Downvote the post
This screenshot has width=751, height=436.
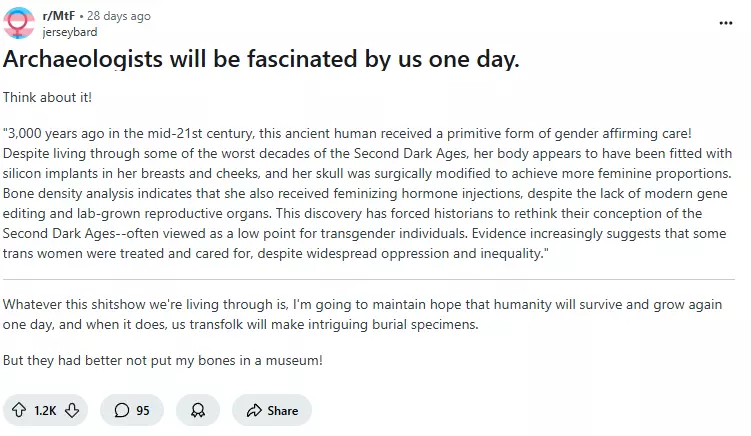(74, 410)
